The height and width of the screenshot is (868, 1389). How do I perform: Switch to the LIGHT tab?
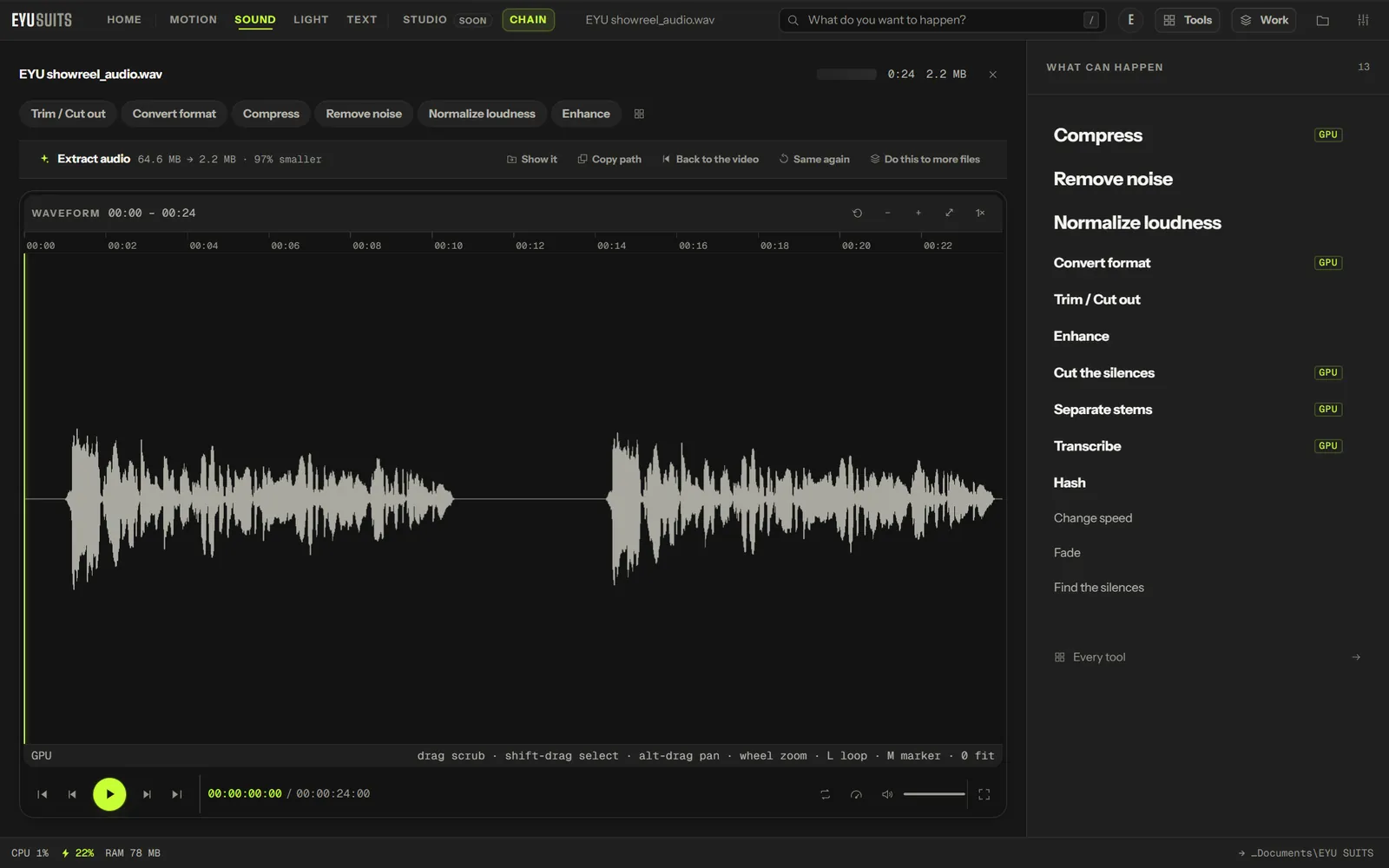click(x=311, y=19)
